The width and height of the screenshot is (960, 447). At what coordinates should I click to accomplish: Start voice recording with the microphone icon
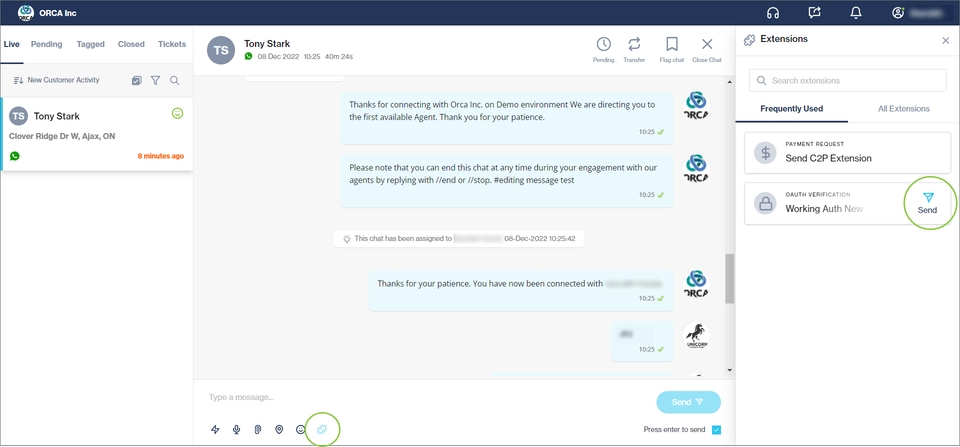click(236, 429)
